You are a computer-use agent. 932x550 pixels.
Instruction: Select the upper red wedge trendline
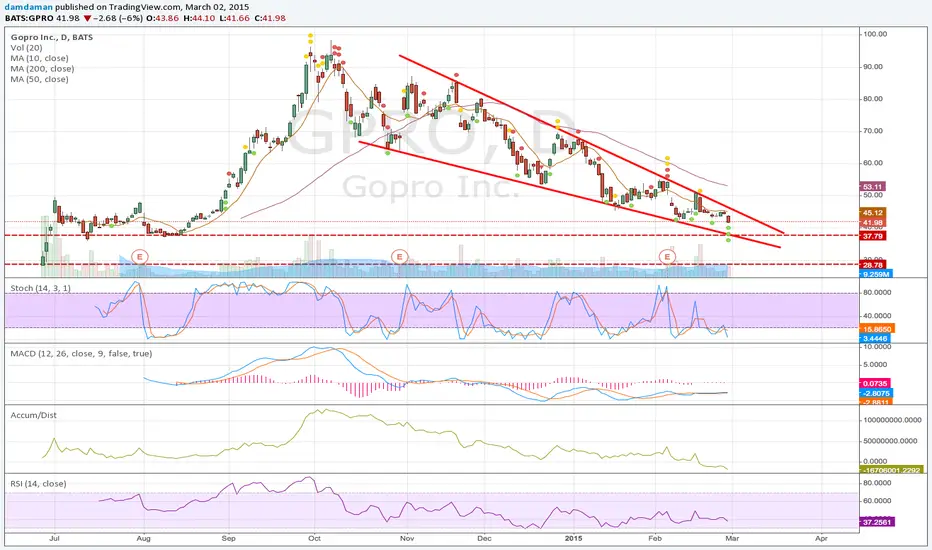[x=591, y=144]
